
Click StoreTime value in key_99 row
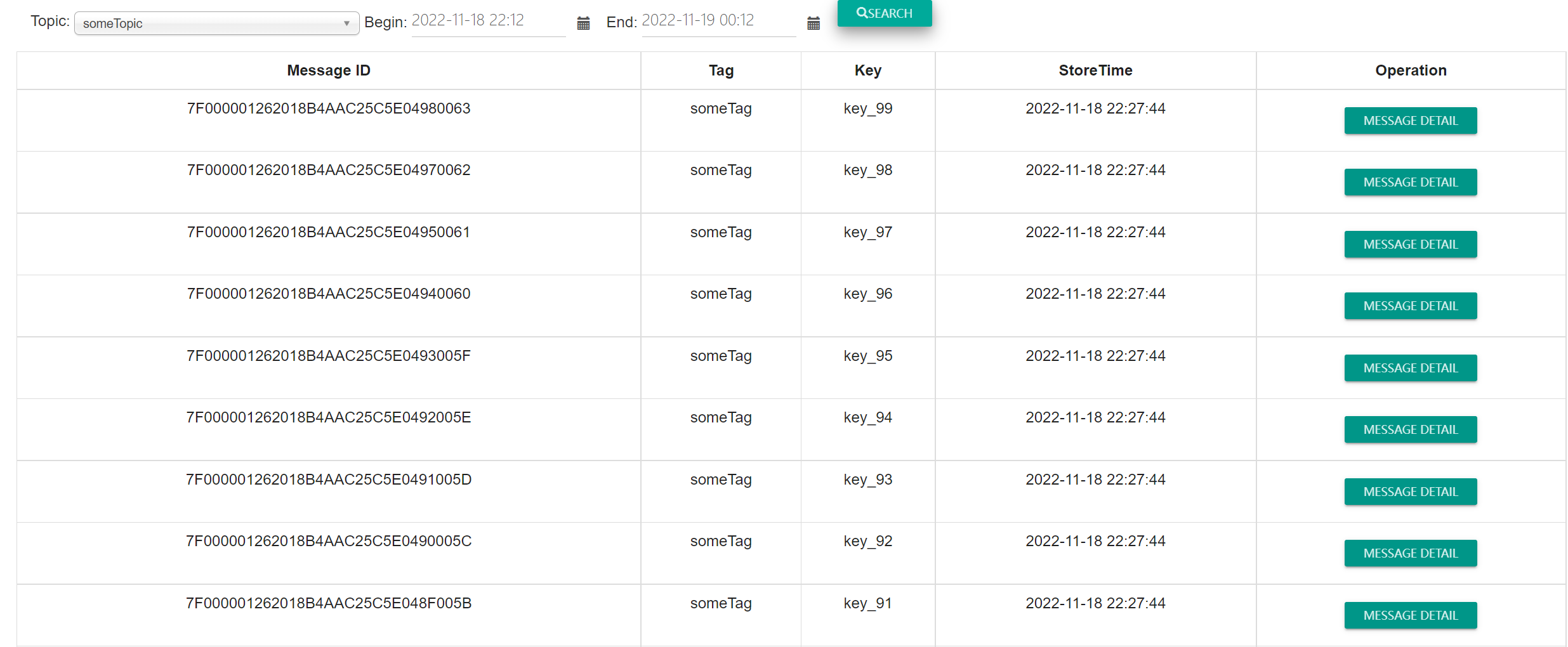tap(1095, 108)
